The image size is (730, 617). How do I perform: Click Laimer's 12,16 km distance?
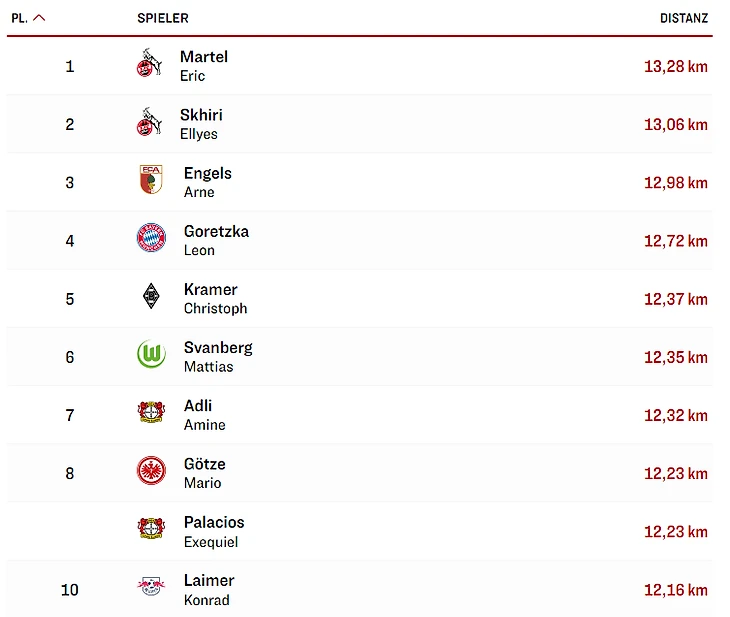click(x=675, y=589)
